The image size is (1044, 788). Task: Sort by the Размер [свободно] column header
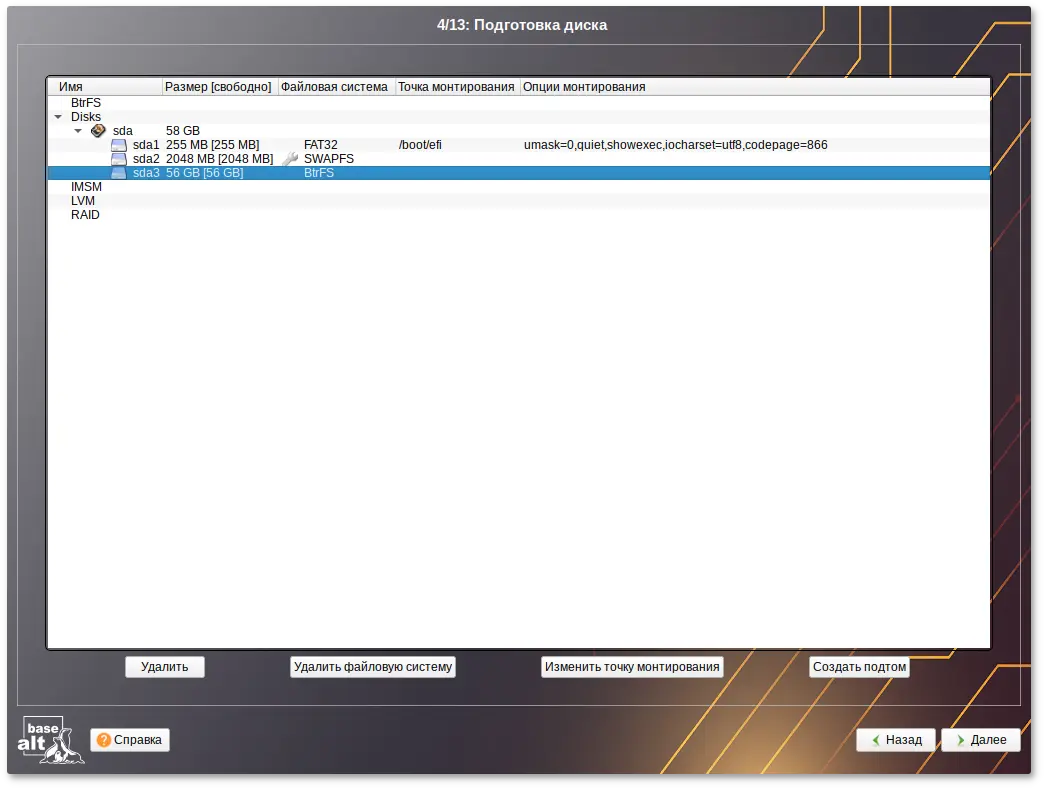(218, 87)
